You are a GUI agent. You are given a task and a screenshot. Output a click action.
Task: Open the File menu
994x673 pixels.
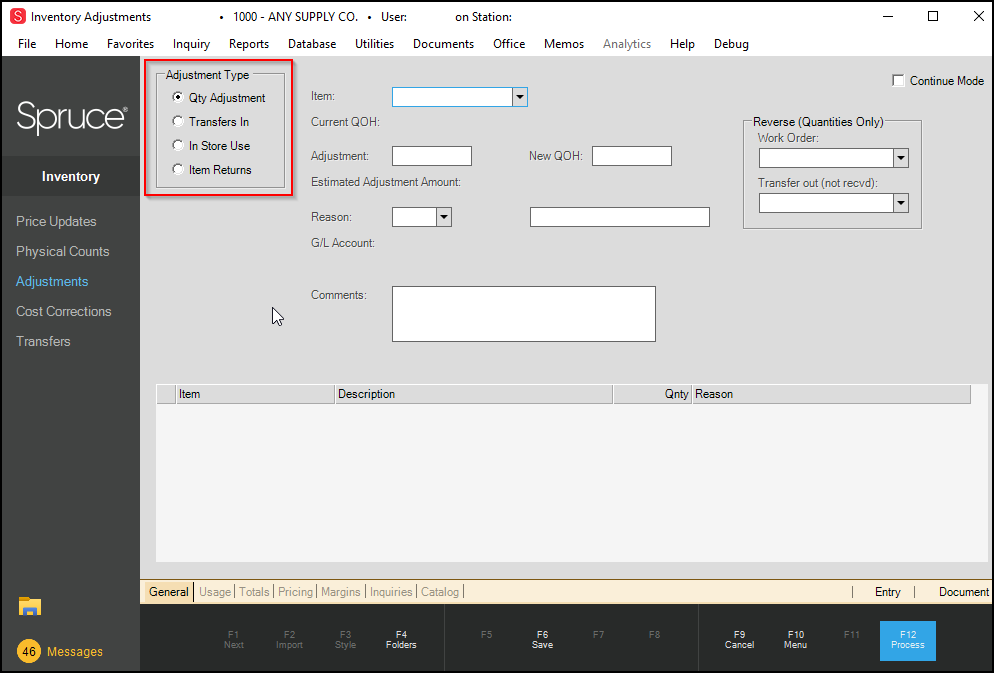coord(27,44)
